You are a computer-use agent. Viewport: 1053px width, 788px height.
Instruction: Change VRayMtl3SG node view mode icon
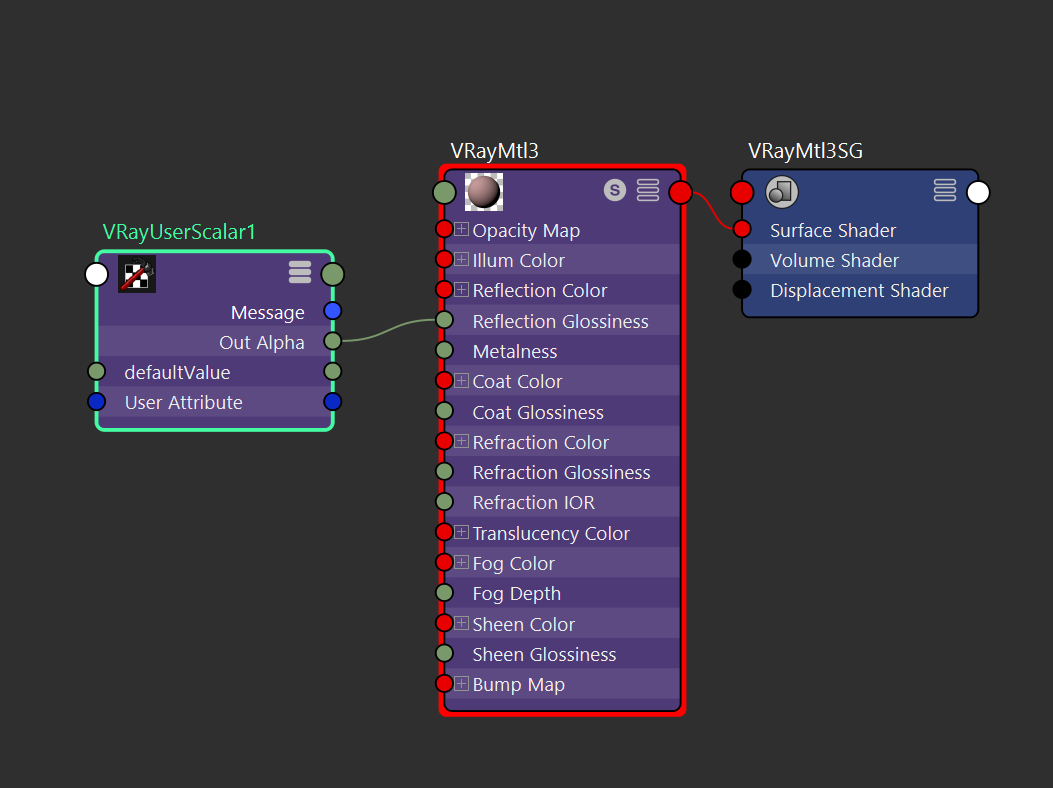click(x=945, y=190)
